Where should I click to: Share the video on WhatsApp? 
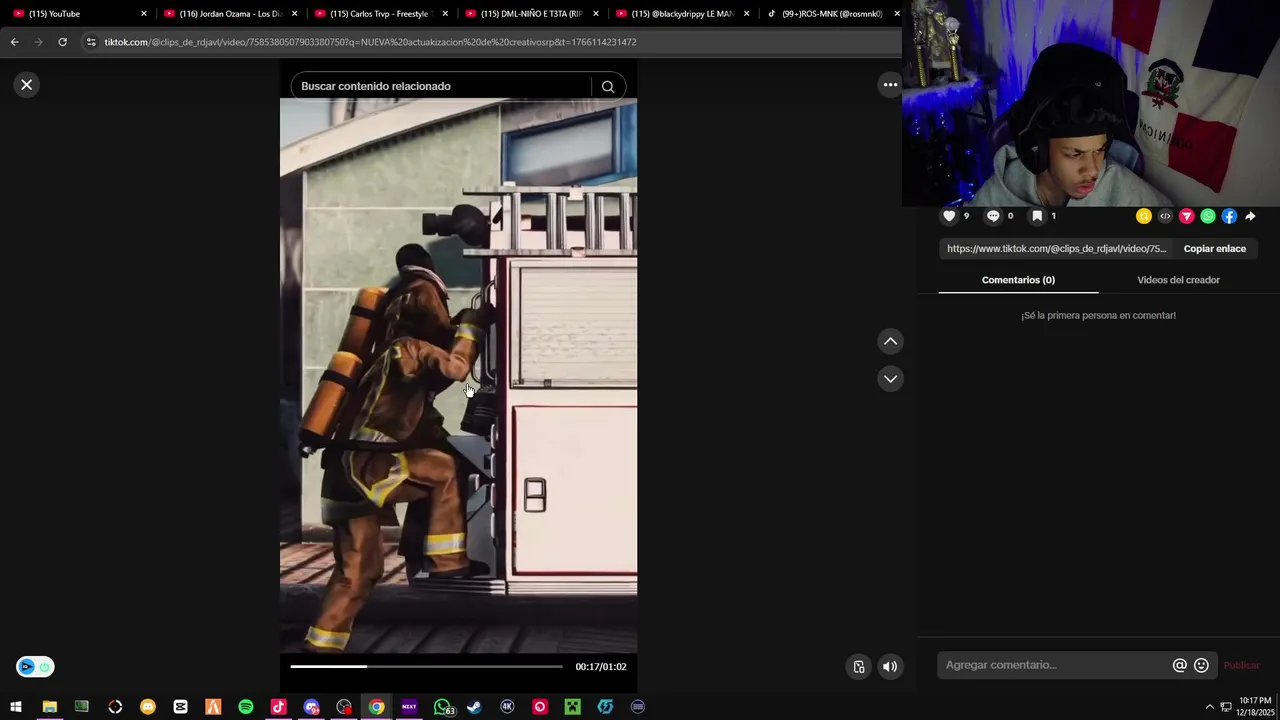point(1208,216)
